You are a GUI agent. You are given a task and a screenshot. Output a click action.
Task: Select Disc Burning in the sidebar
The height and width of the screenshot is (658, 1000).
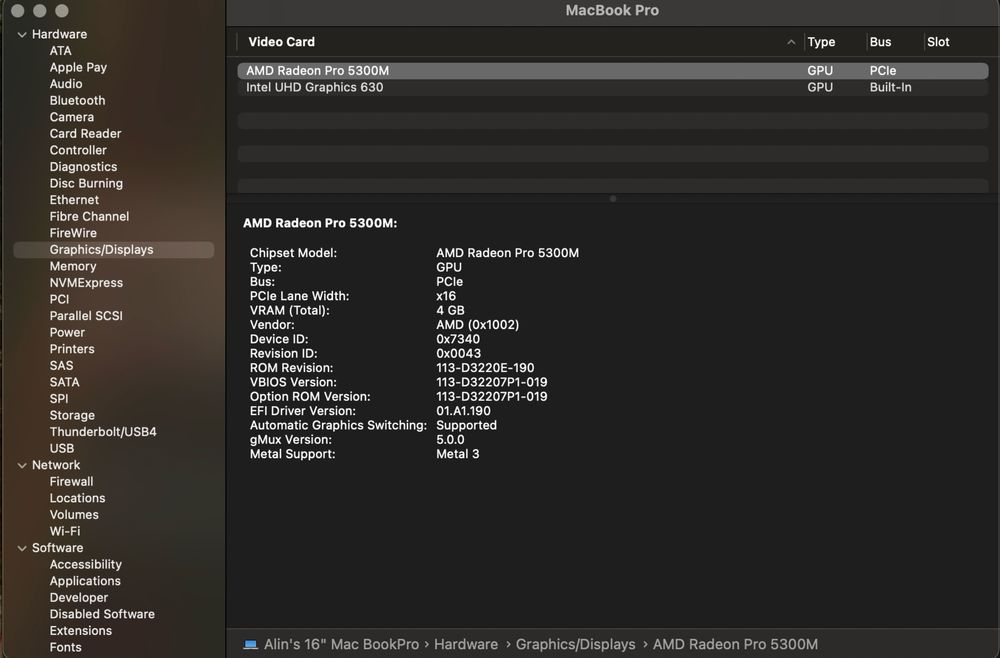click(x=86, y=184)
